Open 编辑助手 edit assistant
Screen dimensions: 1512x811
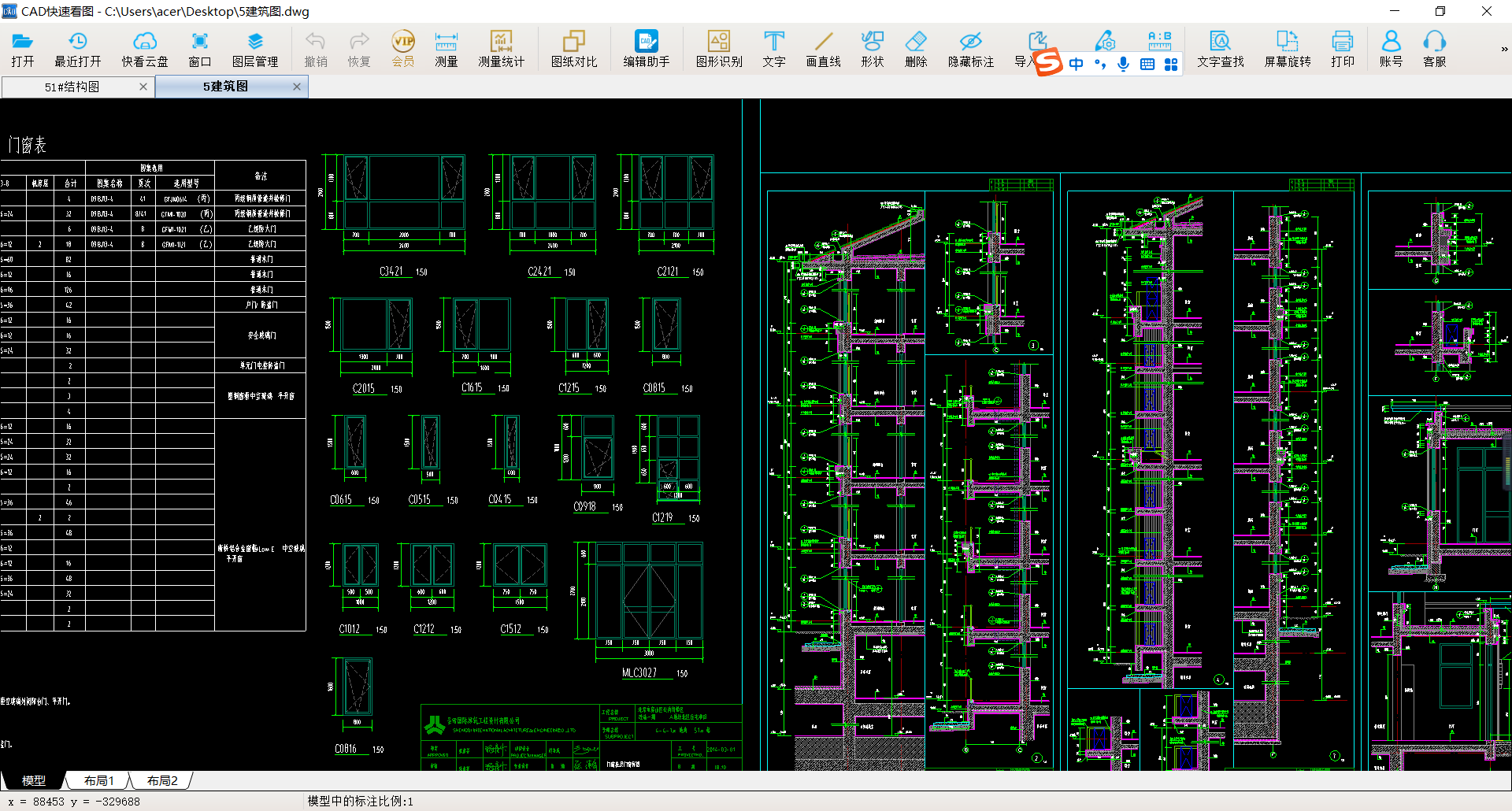[x=647, y=49]
